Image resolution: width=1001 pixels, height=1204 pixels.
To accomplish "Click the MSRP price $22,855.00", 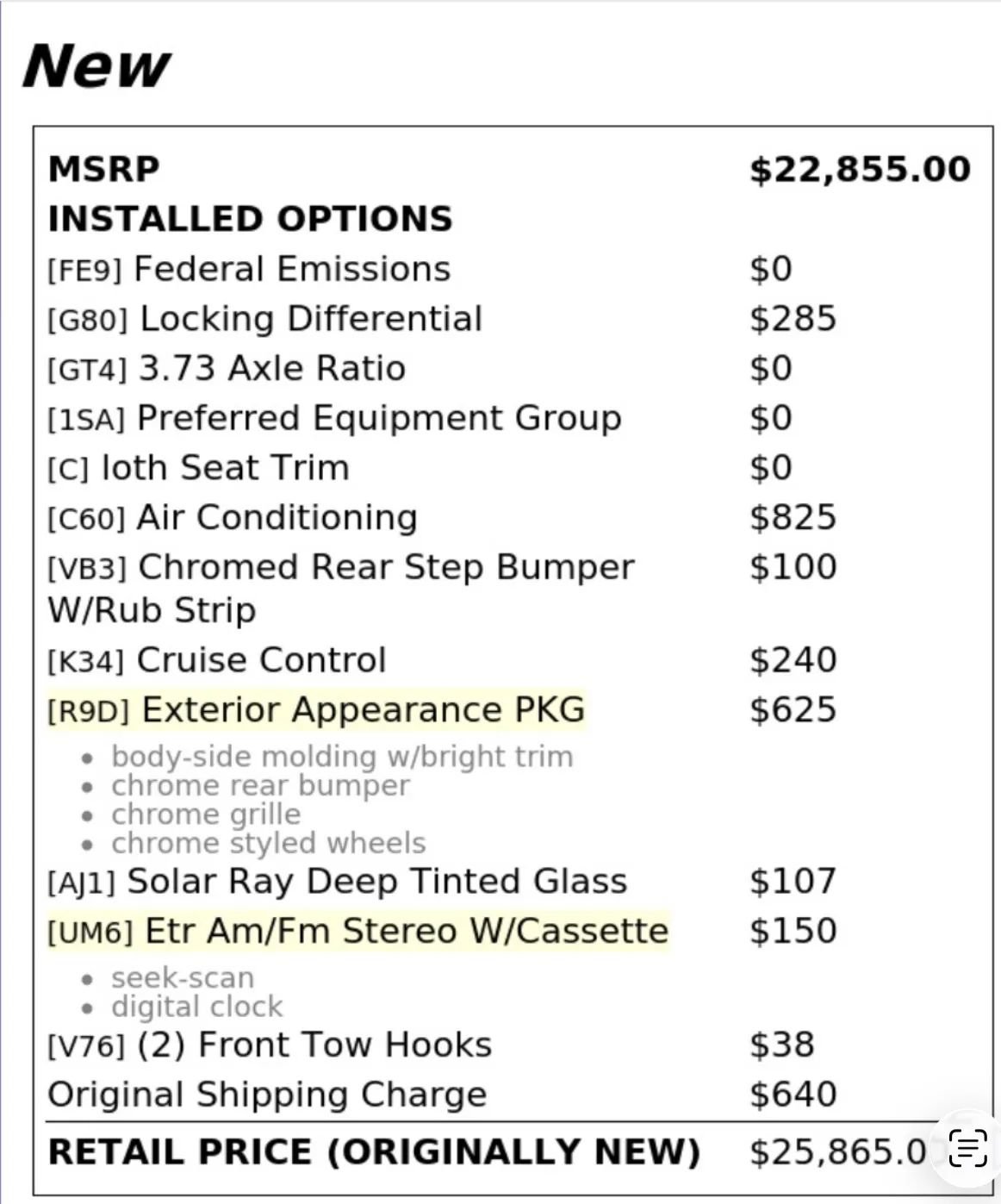I will click(x=860, y=169).
